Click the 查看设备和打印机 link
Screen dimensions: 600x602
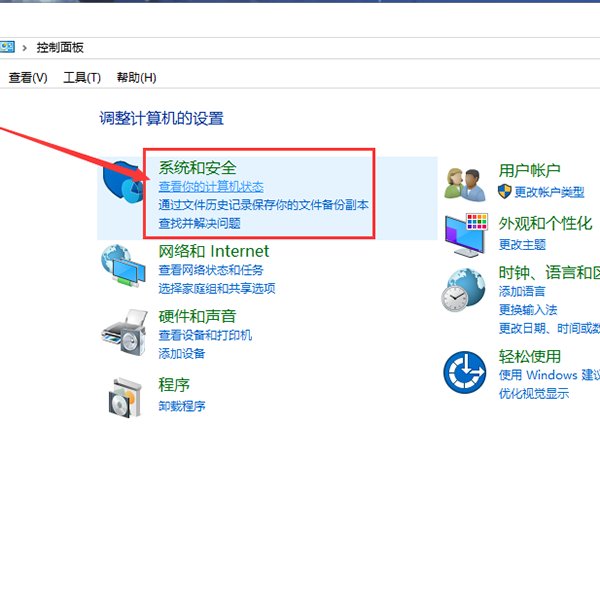[x=205, y=335]
